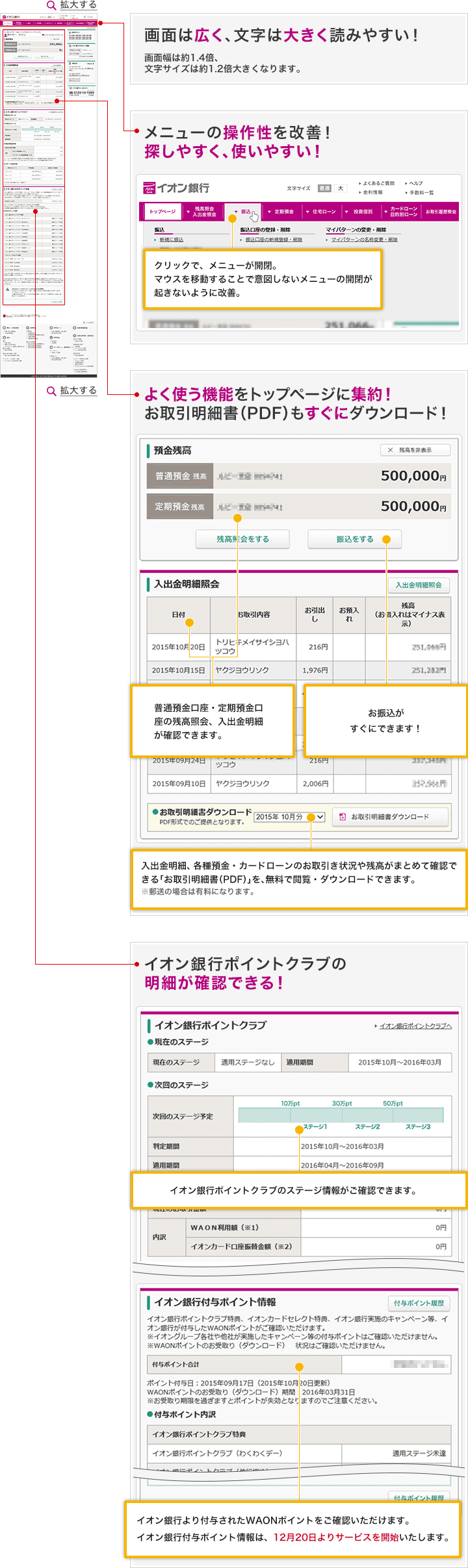
Task: Click the 残高照会をする button
Action: click(243, 539)
